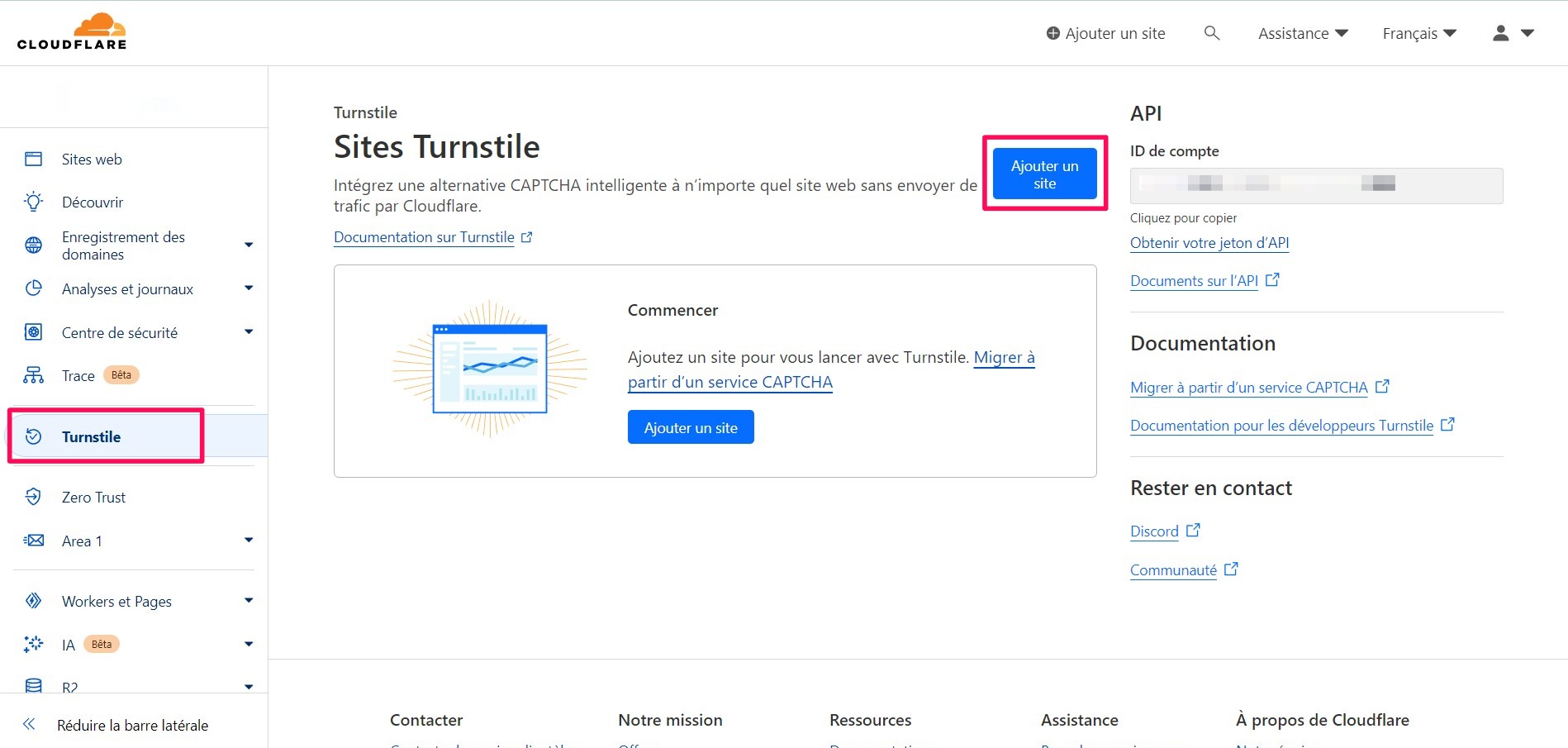The image size is (1568, 748).
Task: Click the Centre de sécurité icon
Action: point(33,332)
